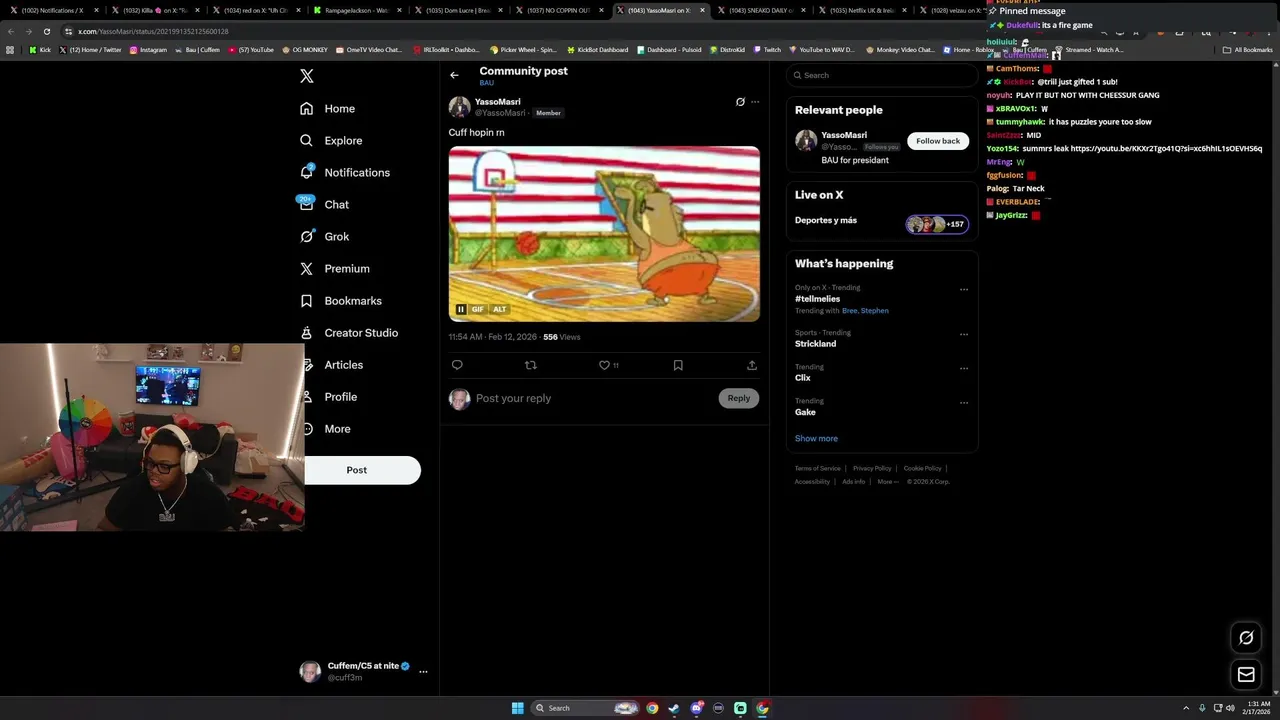The image size is (1280, 720).
Task: Go to Home in sidebar
Action: click(328, 108)
